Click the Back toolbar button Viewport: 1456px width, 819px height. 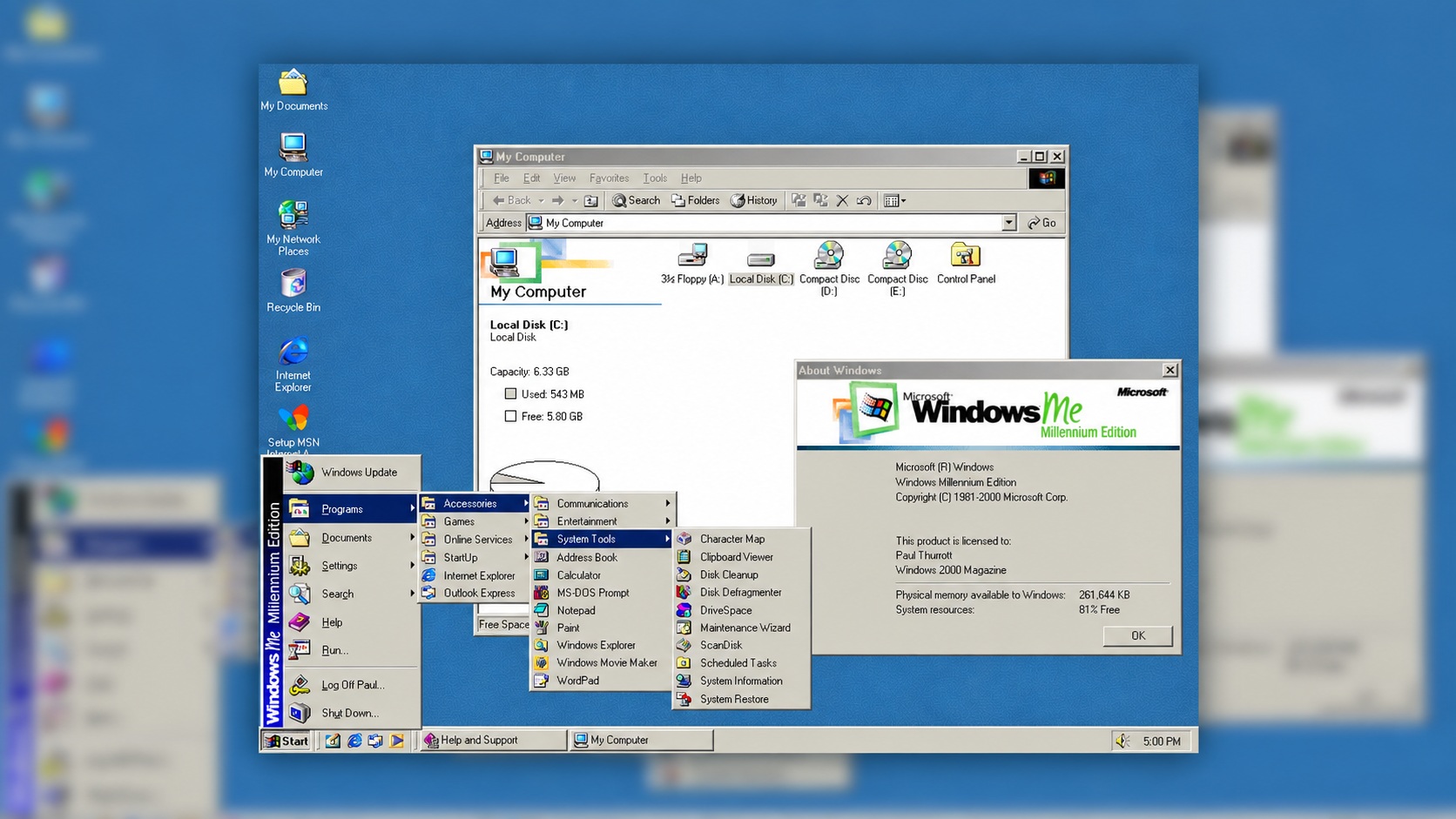click(512, 201)
